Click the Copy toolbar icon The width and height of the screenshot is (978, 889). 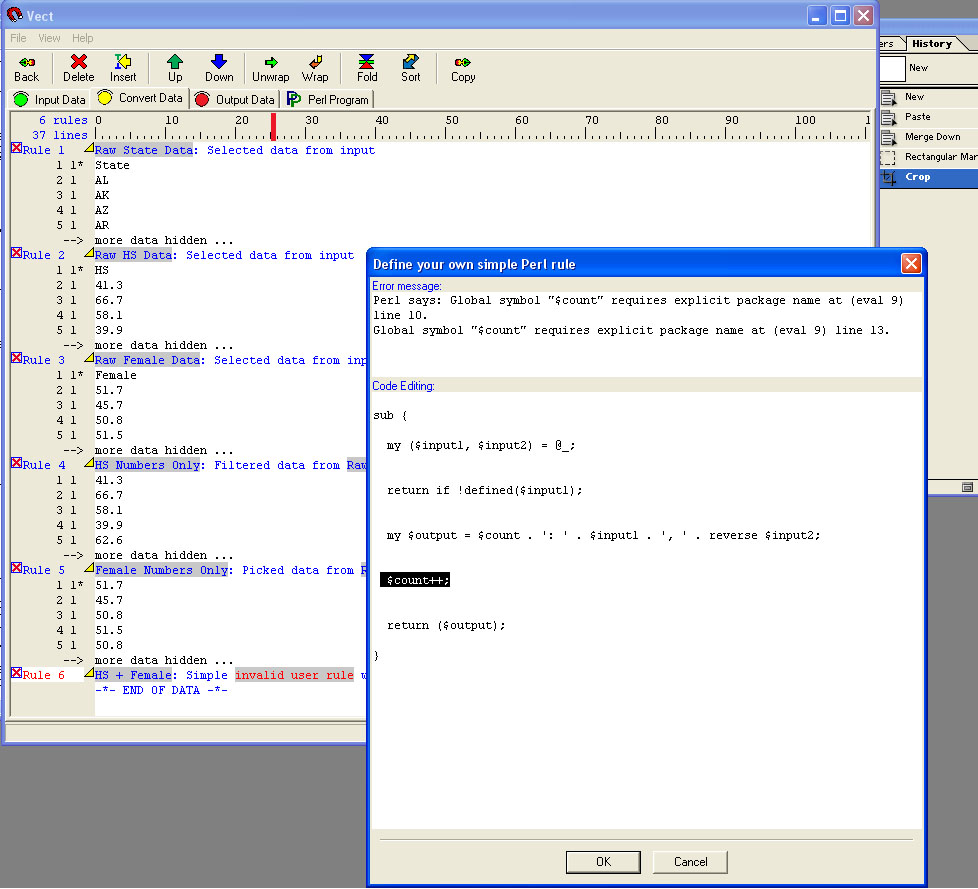(x=463, y=62)
